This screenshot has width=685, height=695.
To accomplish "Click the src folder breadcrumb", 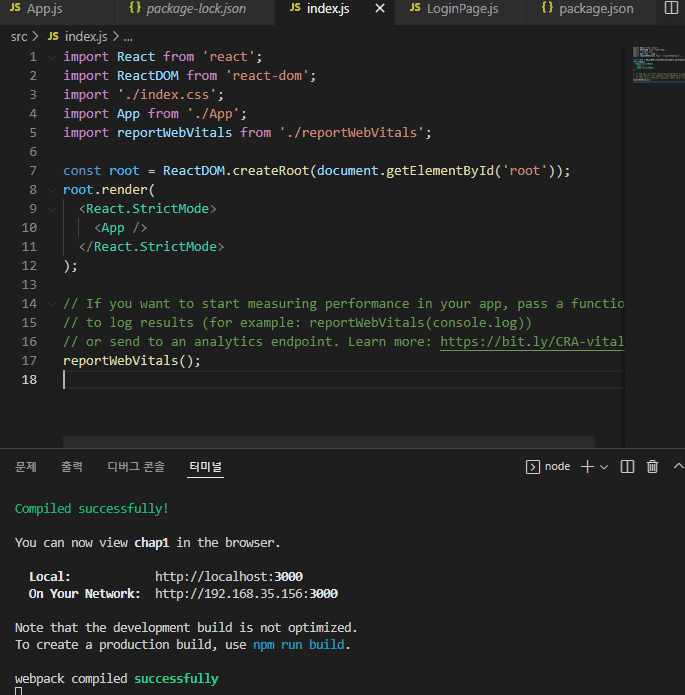I will [19, 36].
